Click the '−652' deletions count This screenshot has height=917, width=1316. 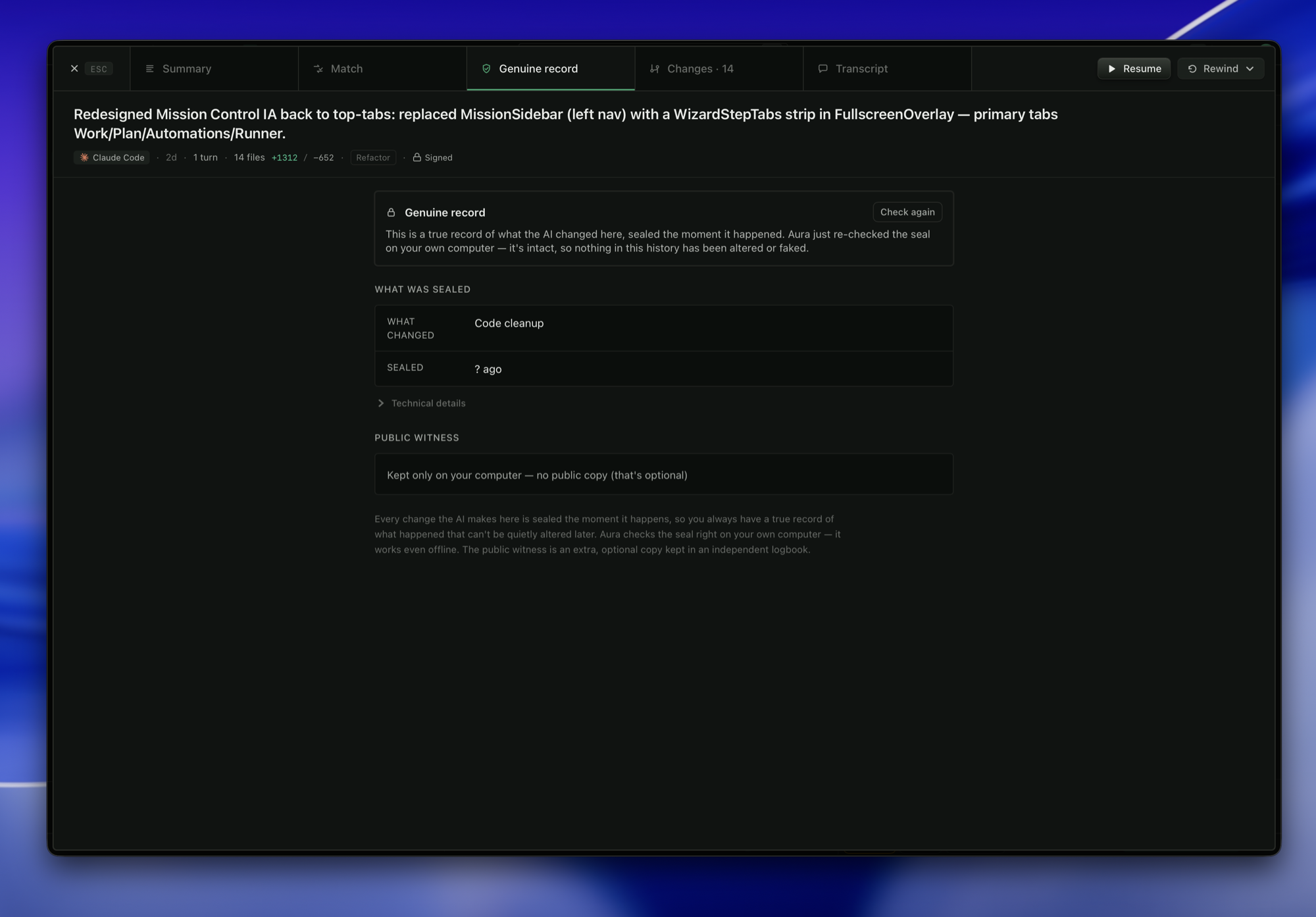point(324,157)
